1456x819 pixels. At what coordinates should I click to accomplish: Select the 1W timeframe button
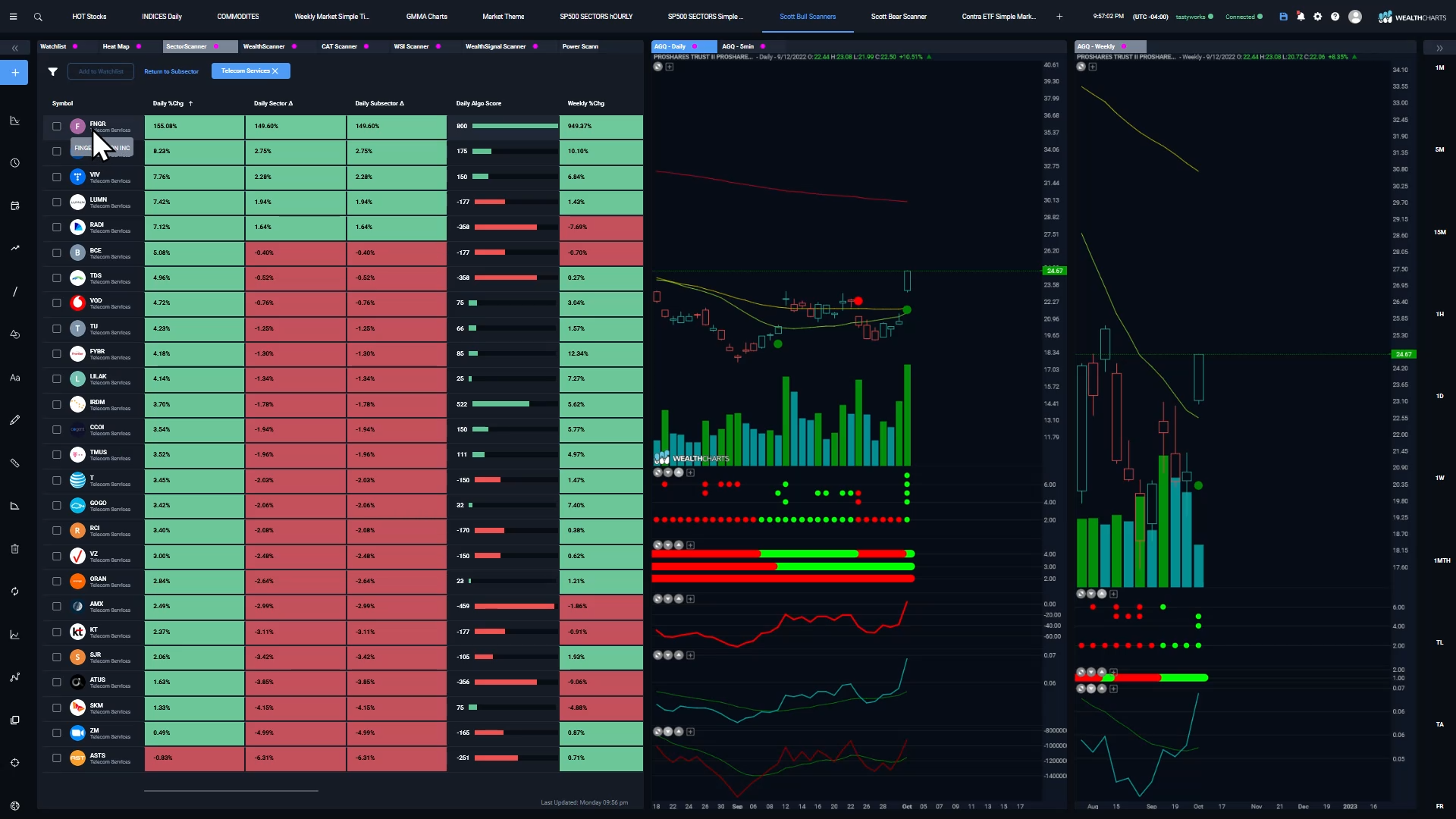1439,478
